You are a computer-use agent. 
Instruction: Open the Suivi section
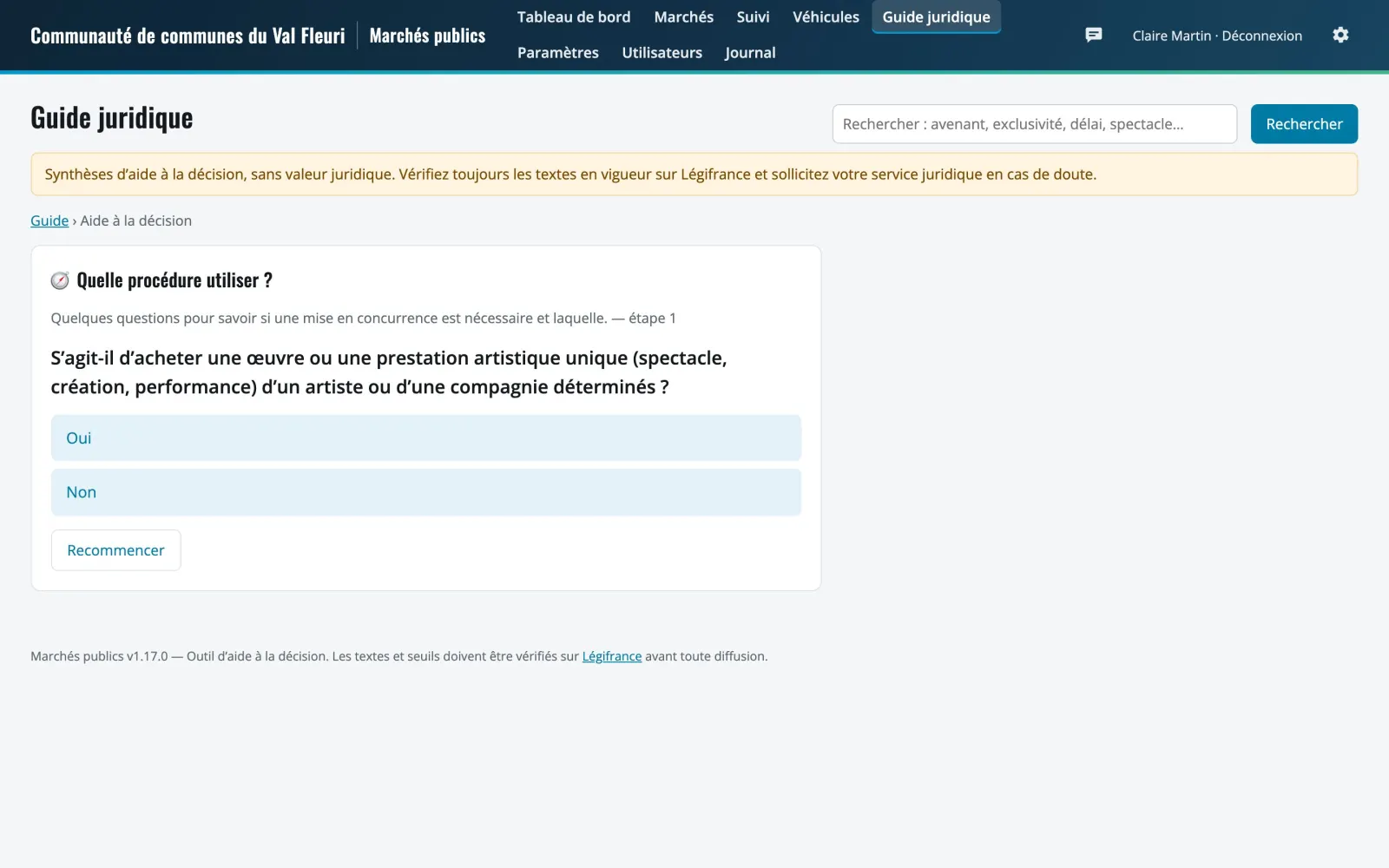click(x=753, y=17)
